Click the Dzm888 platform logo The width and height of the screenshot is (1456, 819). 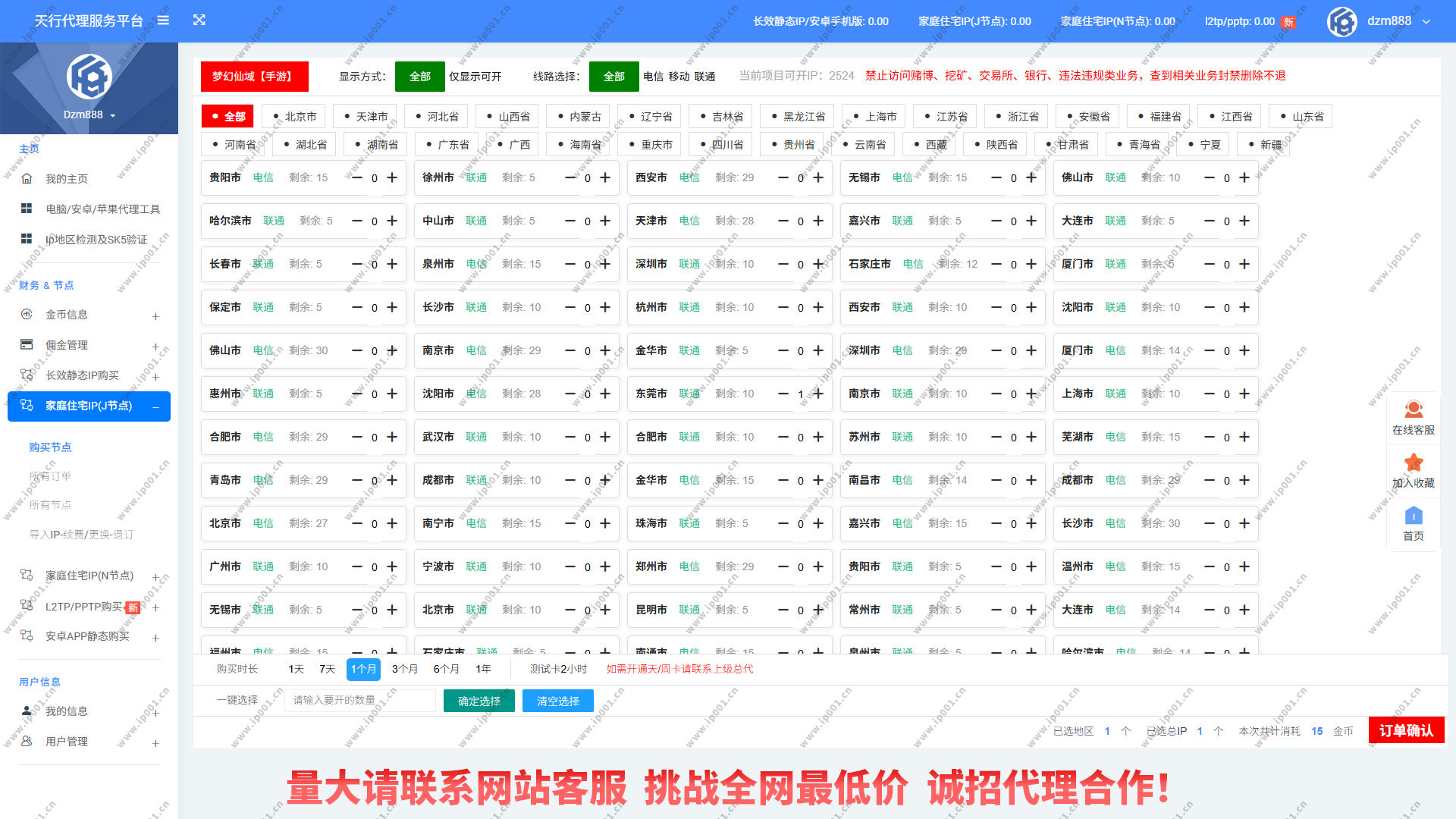click(x=89, y=76)
